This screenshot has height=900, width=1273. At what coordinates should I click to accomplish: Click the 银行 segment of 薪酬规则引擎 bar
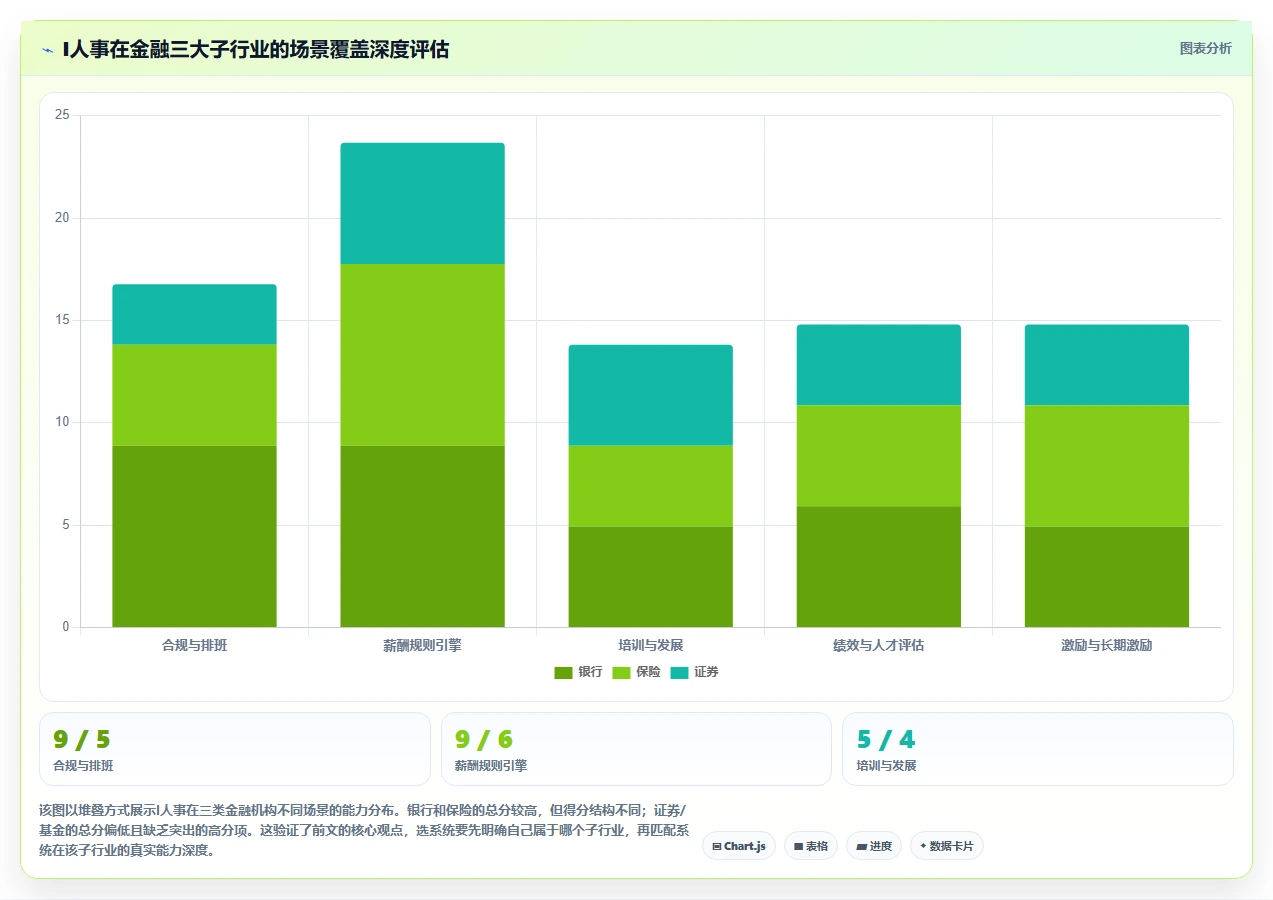click(x=422, y=536)
